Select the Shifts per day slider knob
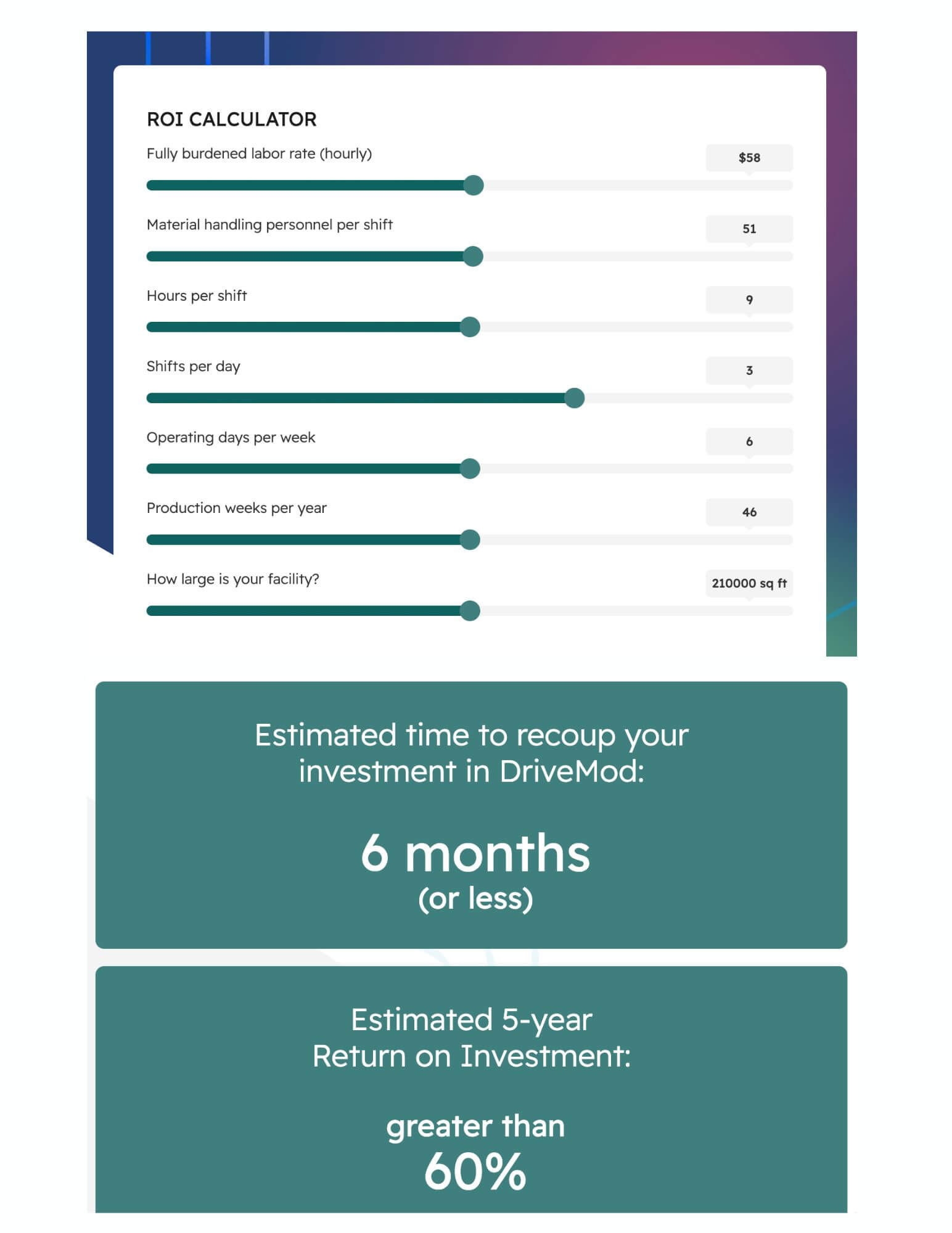This screenshot has height=1233, width=952. tap(574, 398)
